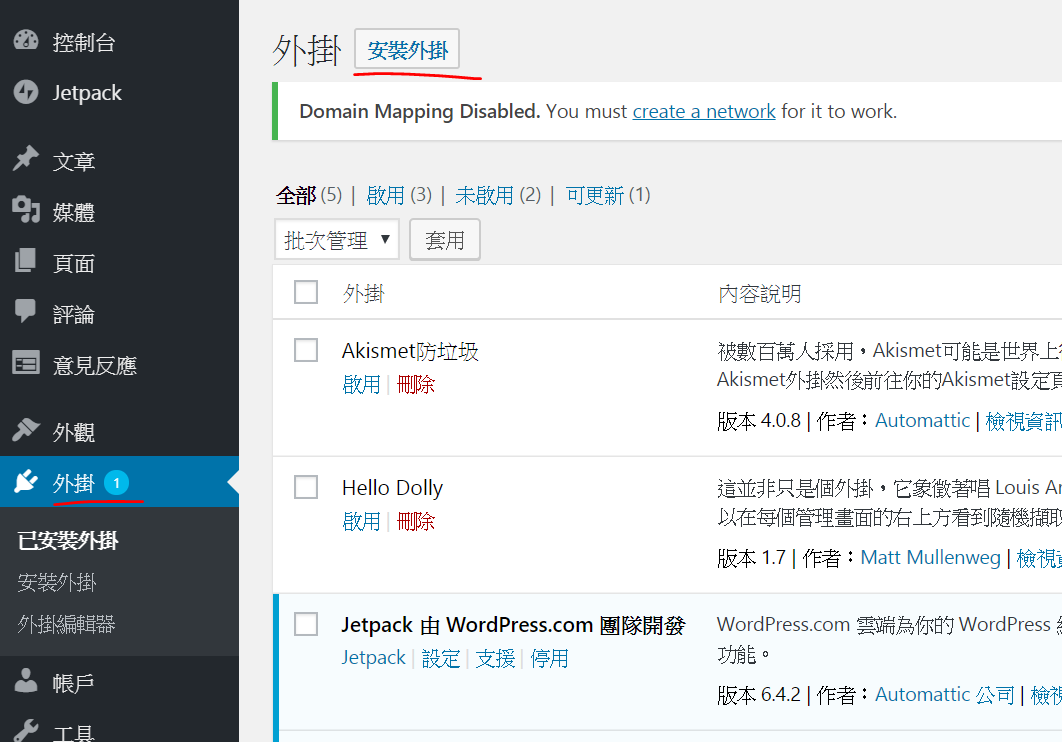The height and width of the screenshot is (742, 1062).
Task: Click the plug icon beside 外掛
Action: 26,481
